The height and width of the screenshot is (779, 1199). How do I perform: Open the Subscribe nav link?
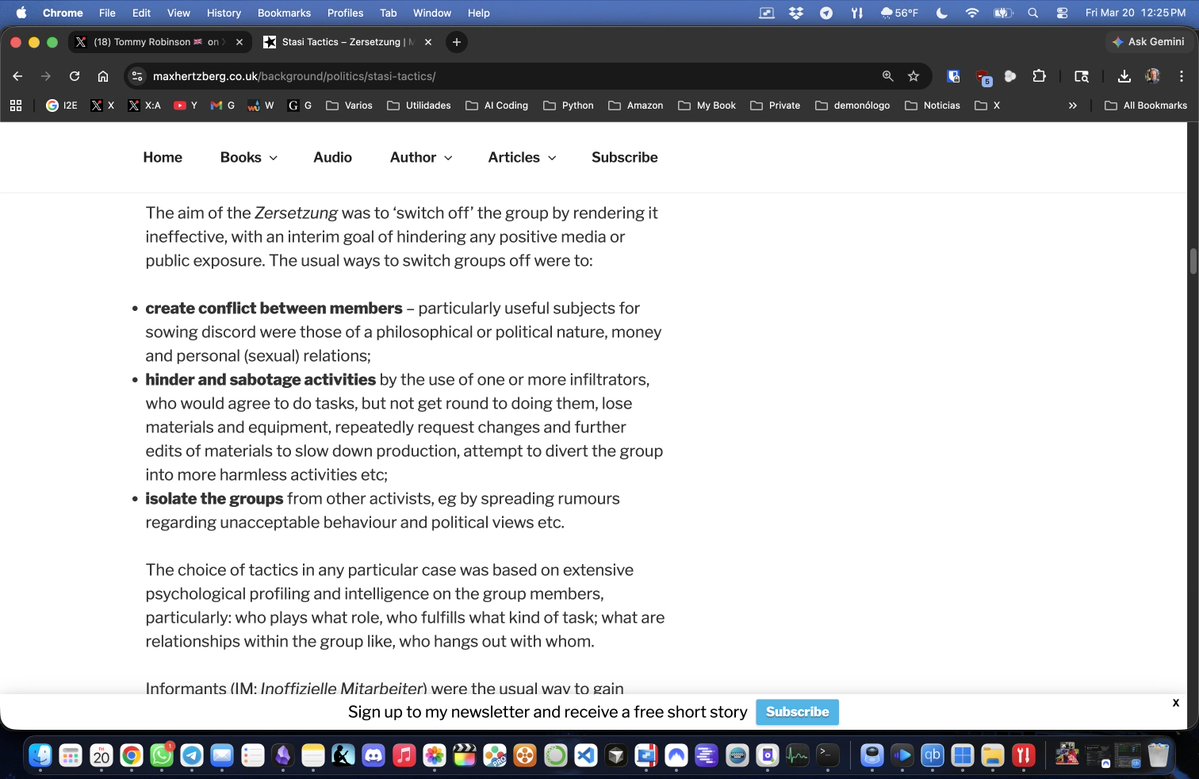point(625,157)
